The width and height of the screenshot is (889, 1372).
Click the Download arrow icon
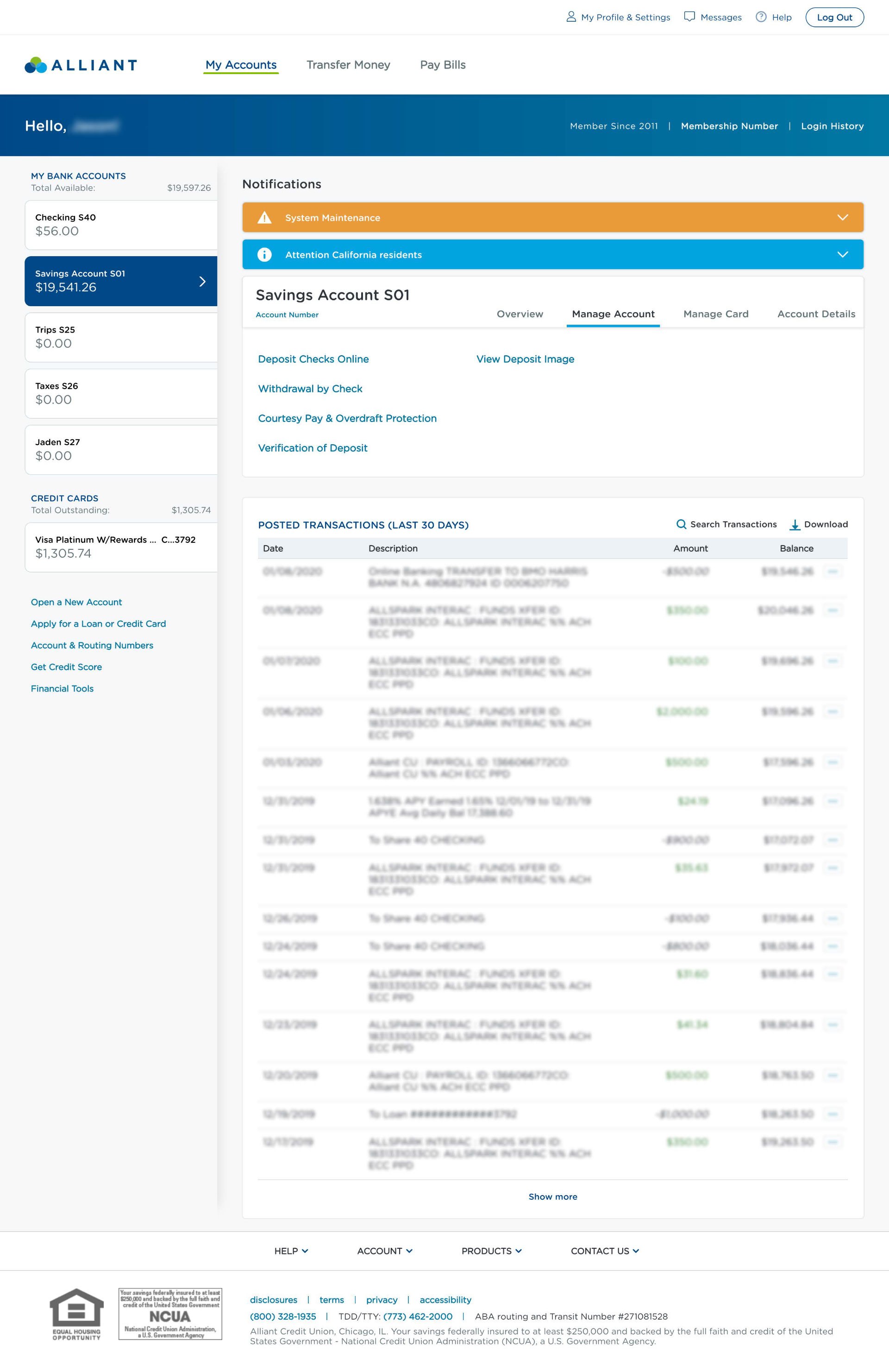tap(795, 525)
